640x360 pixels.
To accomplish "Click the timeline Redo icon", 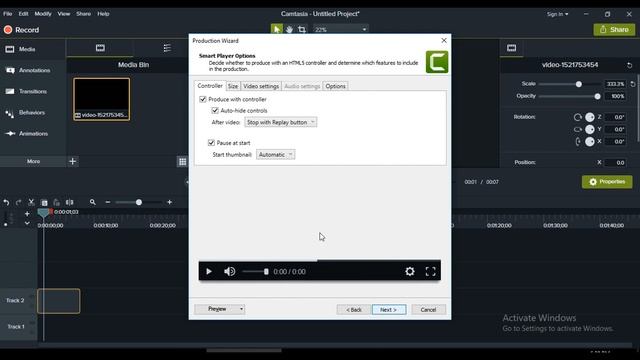I will click(18, 202).
